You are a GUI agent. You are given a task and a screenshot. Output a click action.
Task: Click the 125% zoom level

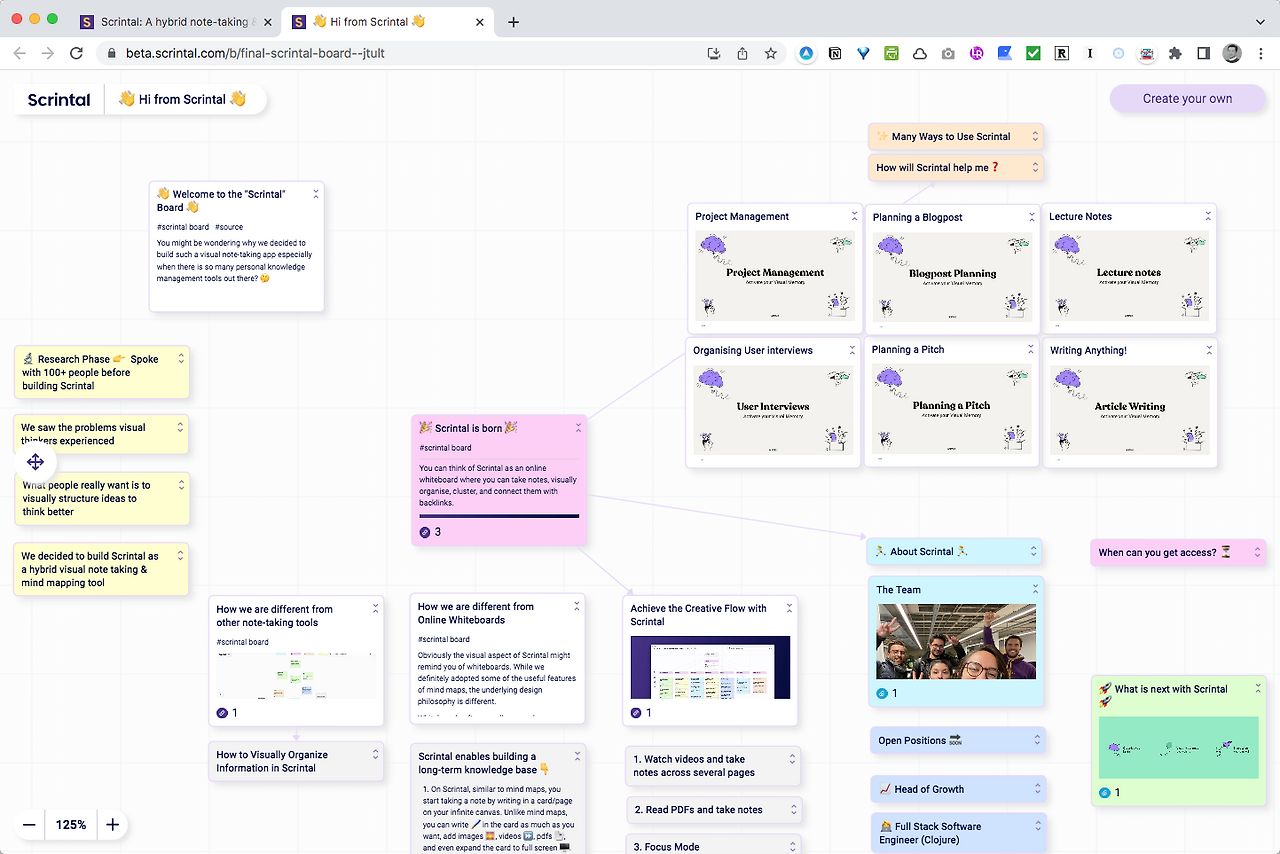coord(71,825)
